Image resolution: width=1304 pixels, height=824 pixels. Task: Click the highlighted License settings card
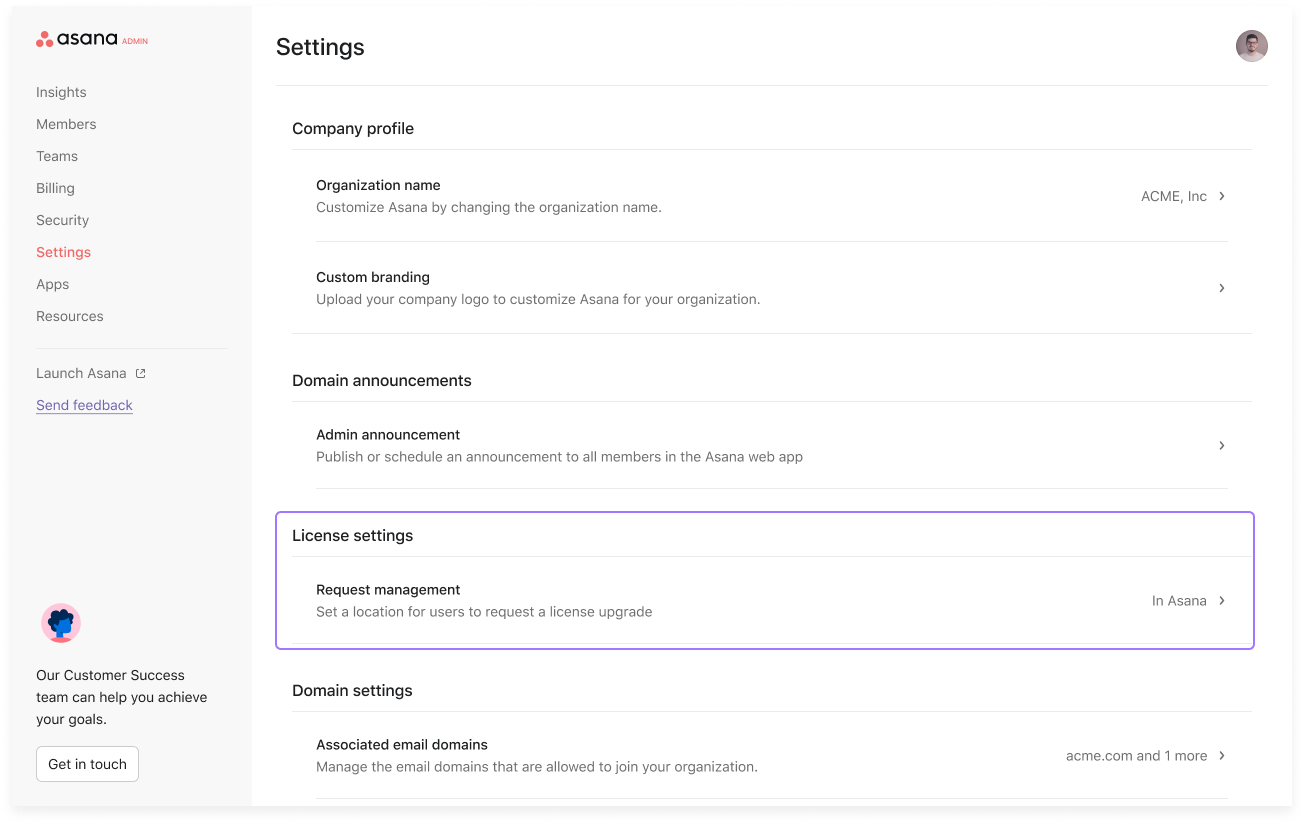[x=764, y=580]
